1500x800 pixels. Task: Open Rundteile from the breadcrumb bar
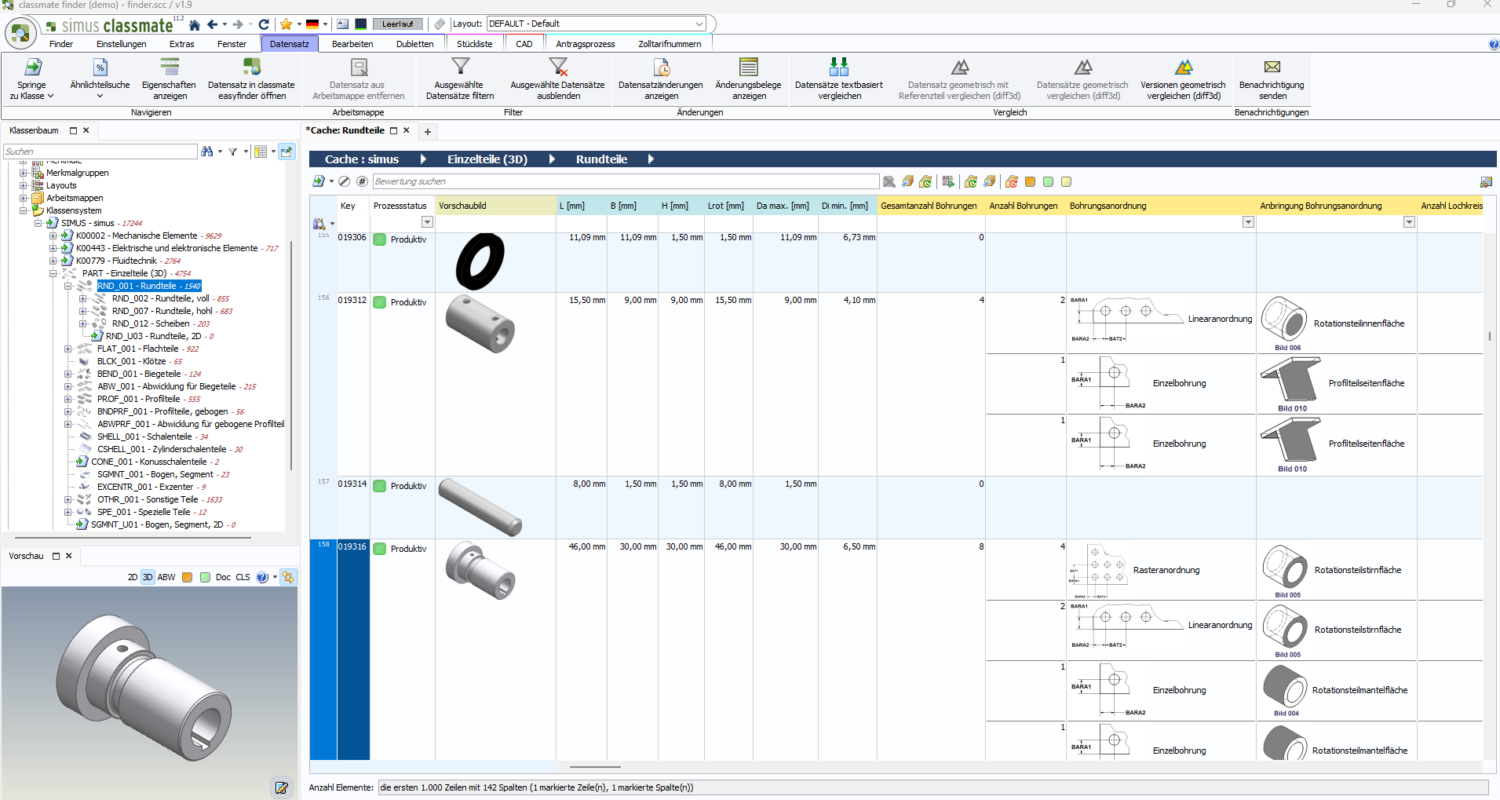pyautogui.click(x=604, y=158)
